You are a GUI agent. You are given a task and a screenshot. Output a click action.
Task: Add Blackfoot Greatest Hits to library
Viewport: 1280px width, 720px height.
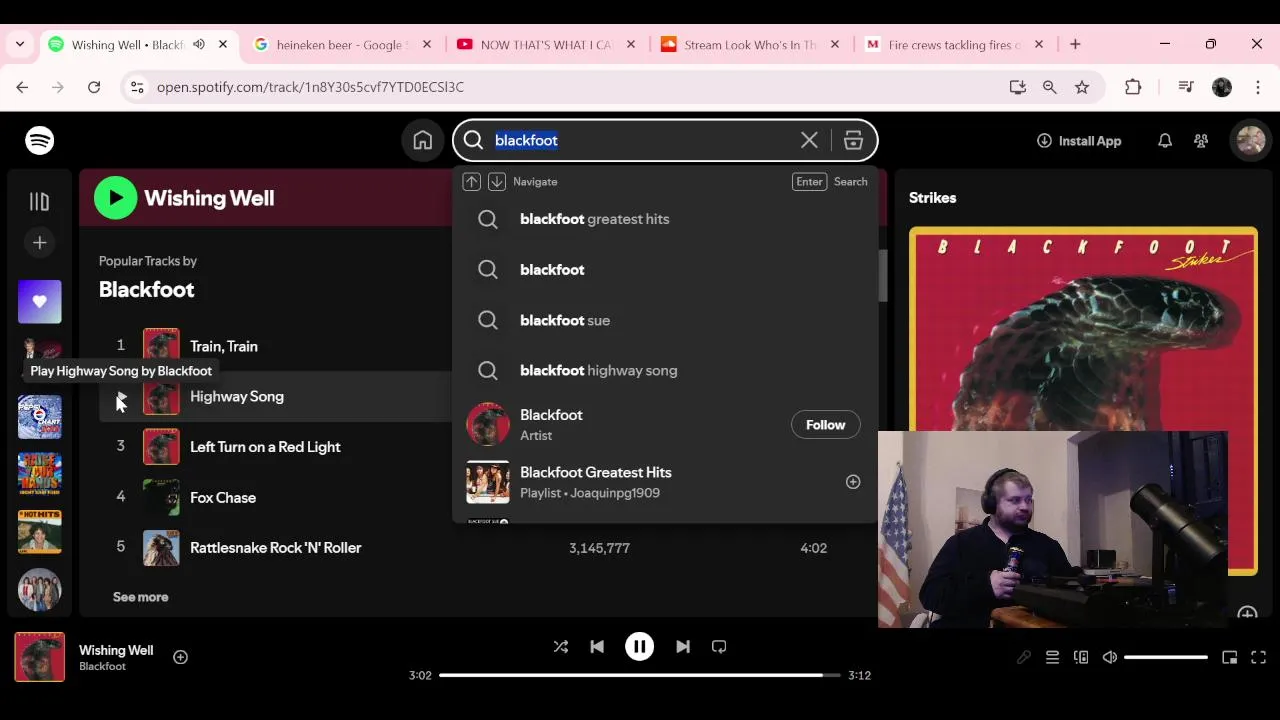click(853, 482)
